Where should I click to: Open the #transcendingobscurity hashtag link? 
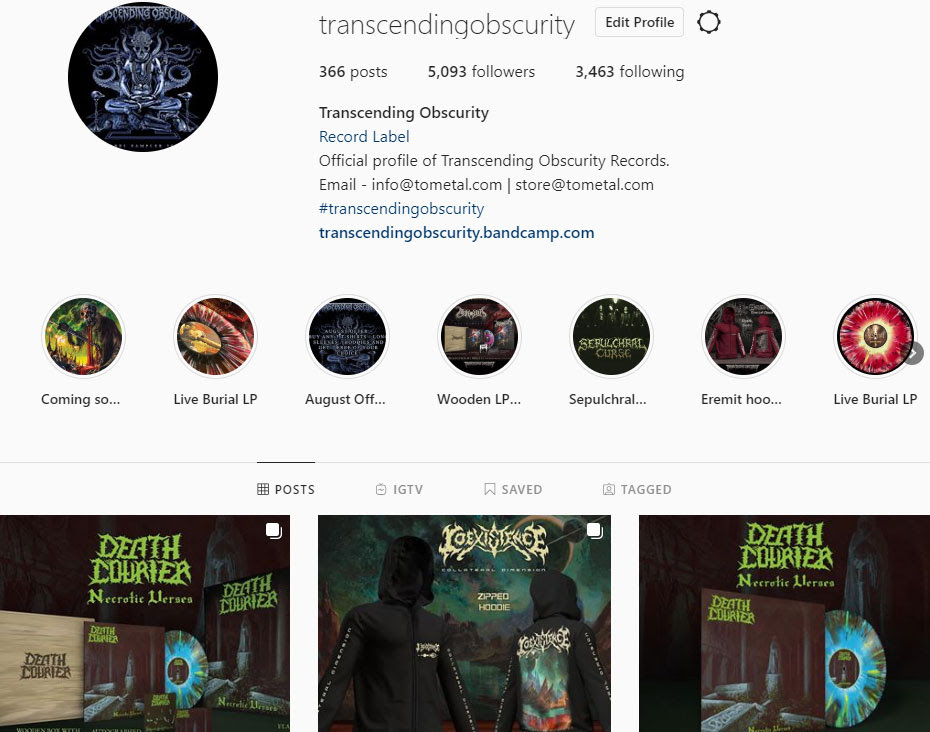click(402, 209)
